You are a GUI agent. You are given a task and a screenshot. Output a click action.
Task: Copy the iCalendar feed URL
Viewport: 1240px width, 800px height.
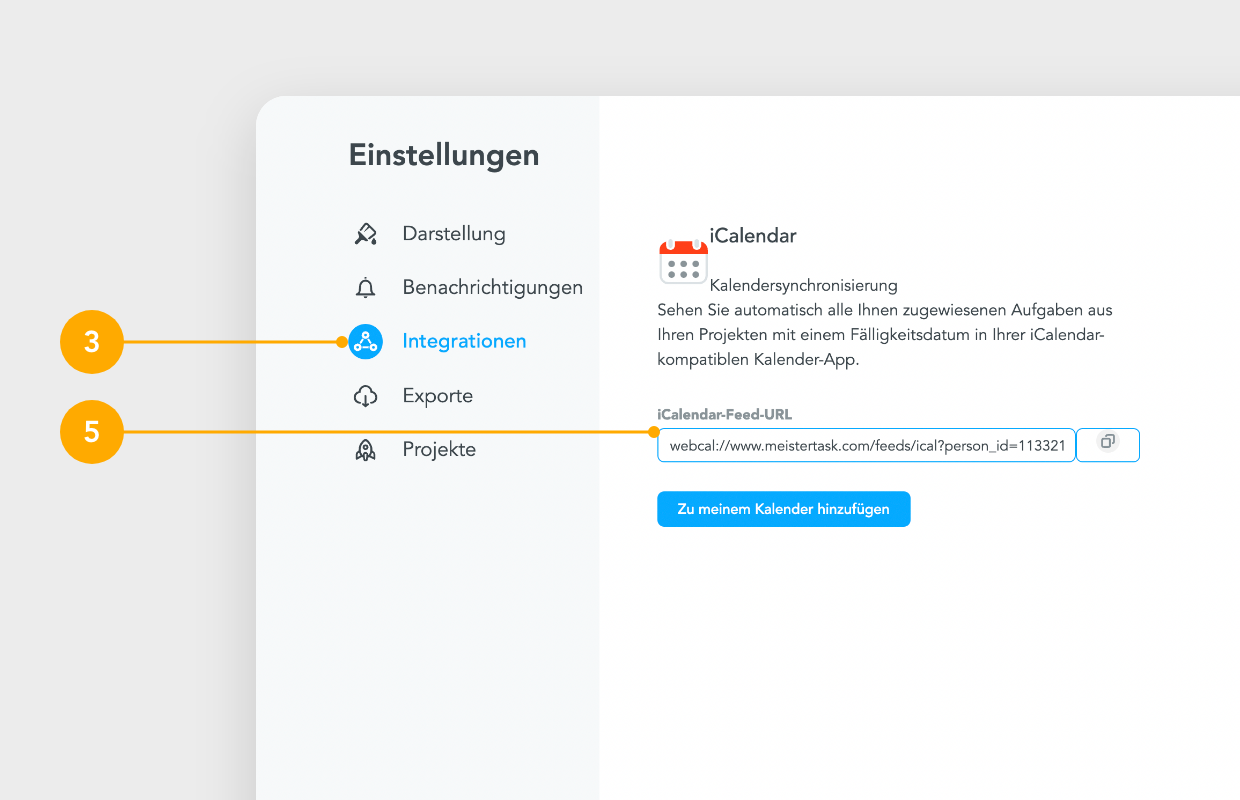click(x=1107, y=445)
